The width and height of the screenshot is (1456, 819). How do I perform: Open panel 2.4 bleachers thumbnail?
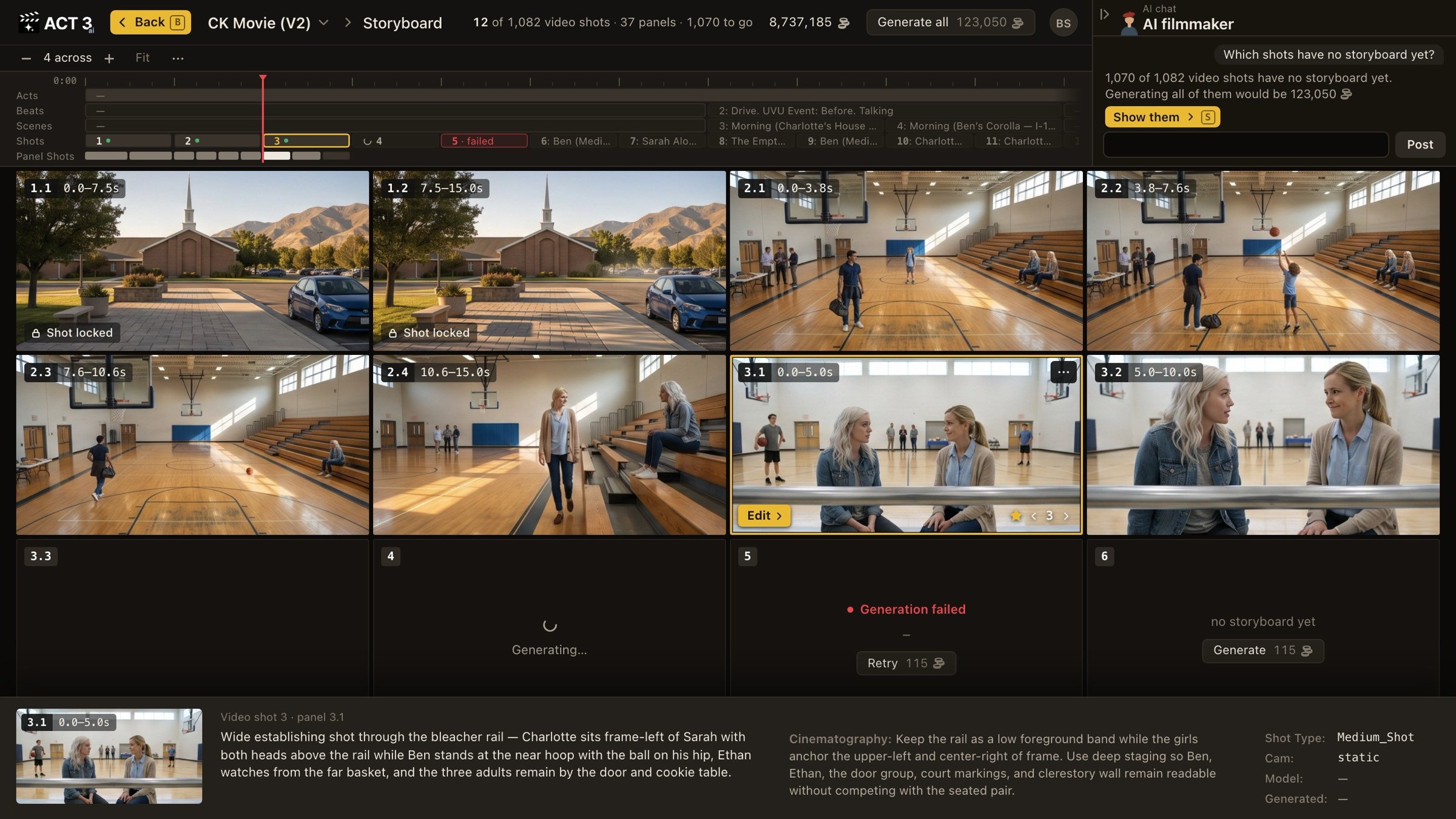click(549, 445)
